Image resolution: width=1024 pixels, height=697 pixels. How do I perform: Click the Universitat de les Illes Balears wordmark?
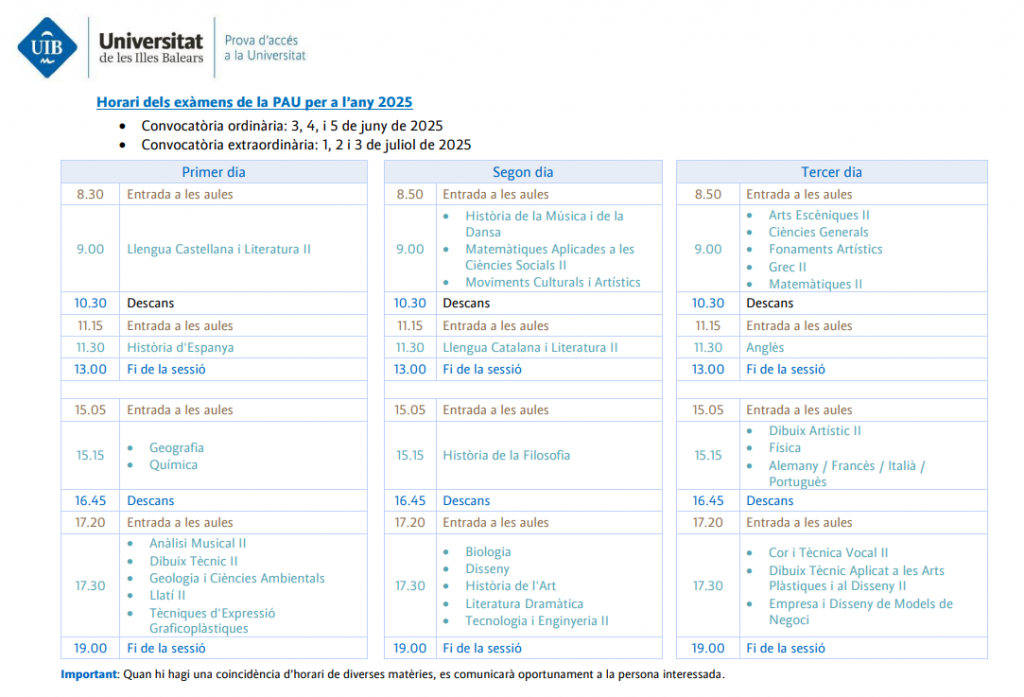click(151, 48)
